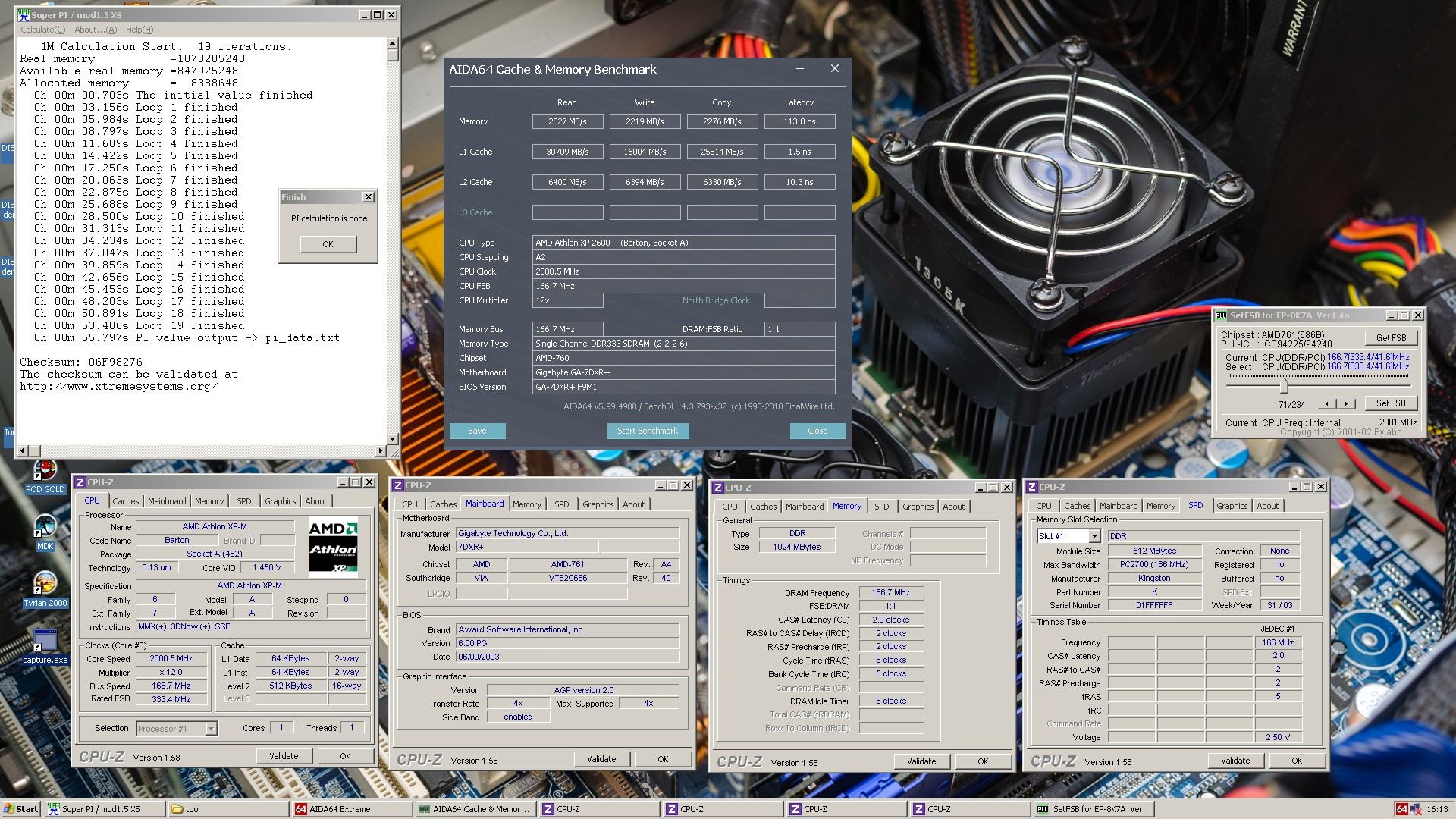Click the Memory Read value 2327 MB/s
This screenshot has width=1456, height=819.
(x=568, y=121)
